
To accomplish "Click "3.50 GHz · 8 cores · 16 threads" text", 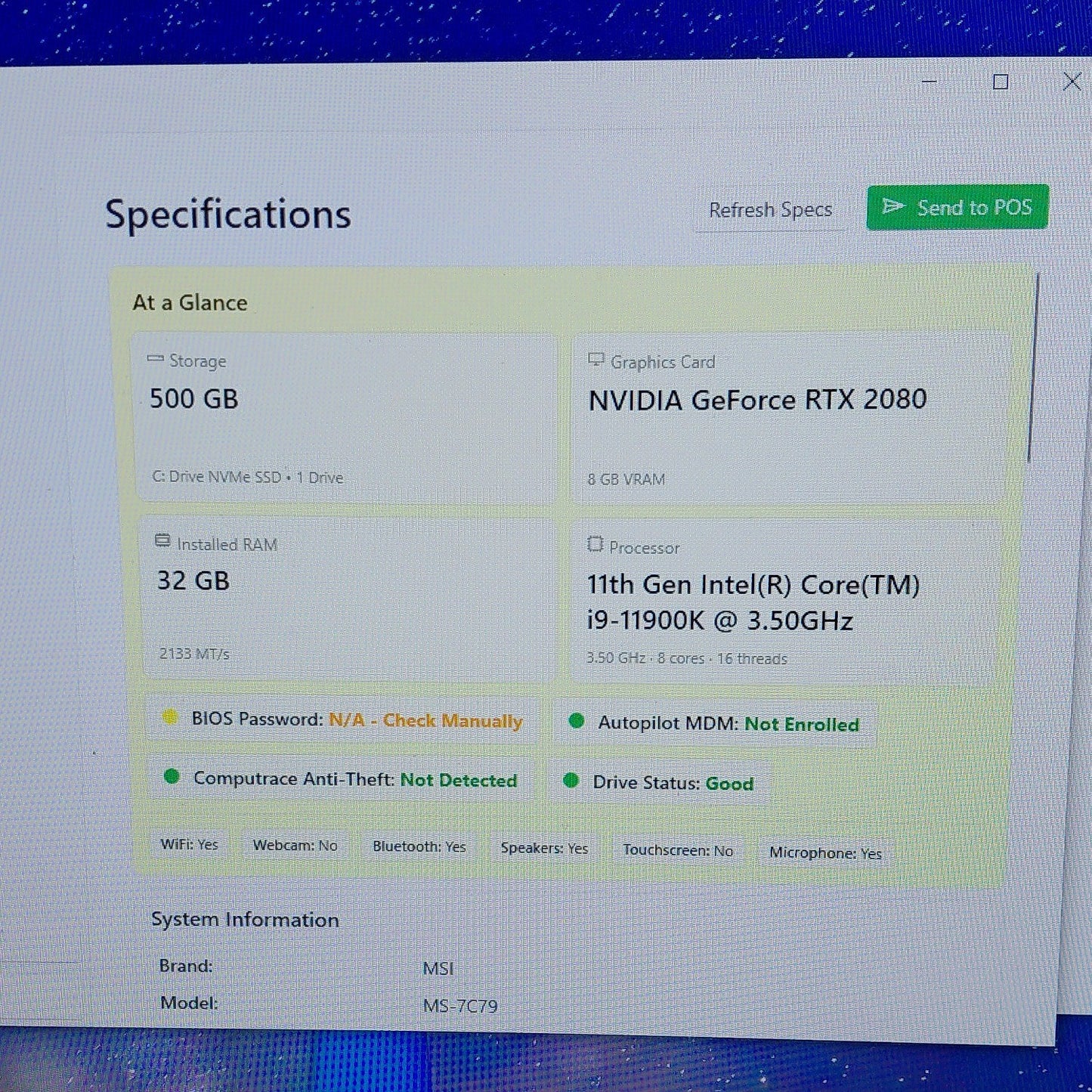I will 687,658.
